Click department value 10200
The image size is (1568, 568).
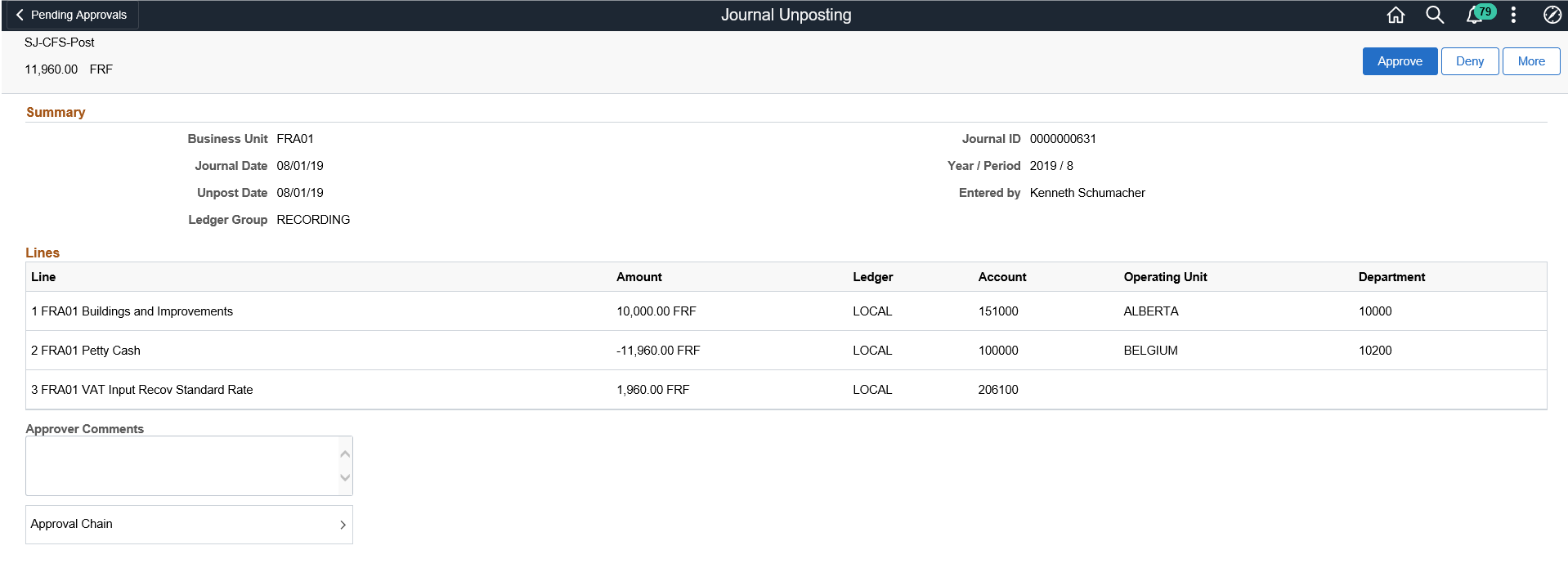pyautogui.click(x=1375, y=351)
